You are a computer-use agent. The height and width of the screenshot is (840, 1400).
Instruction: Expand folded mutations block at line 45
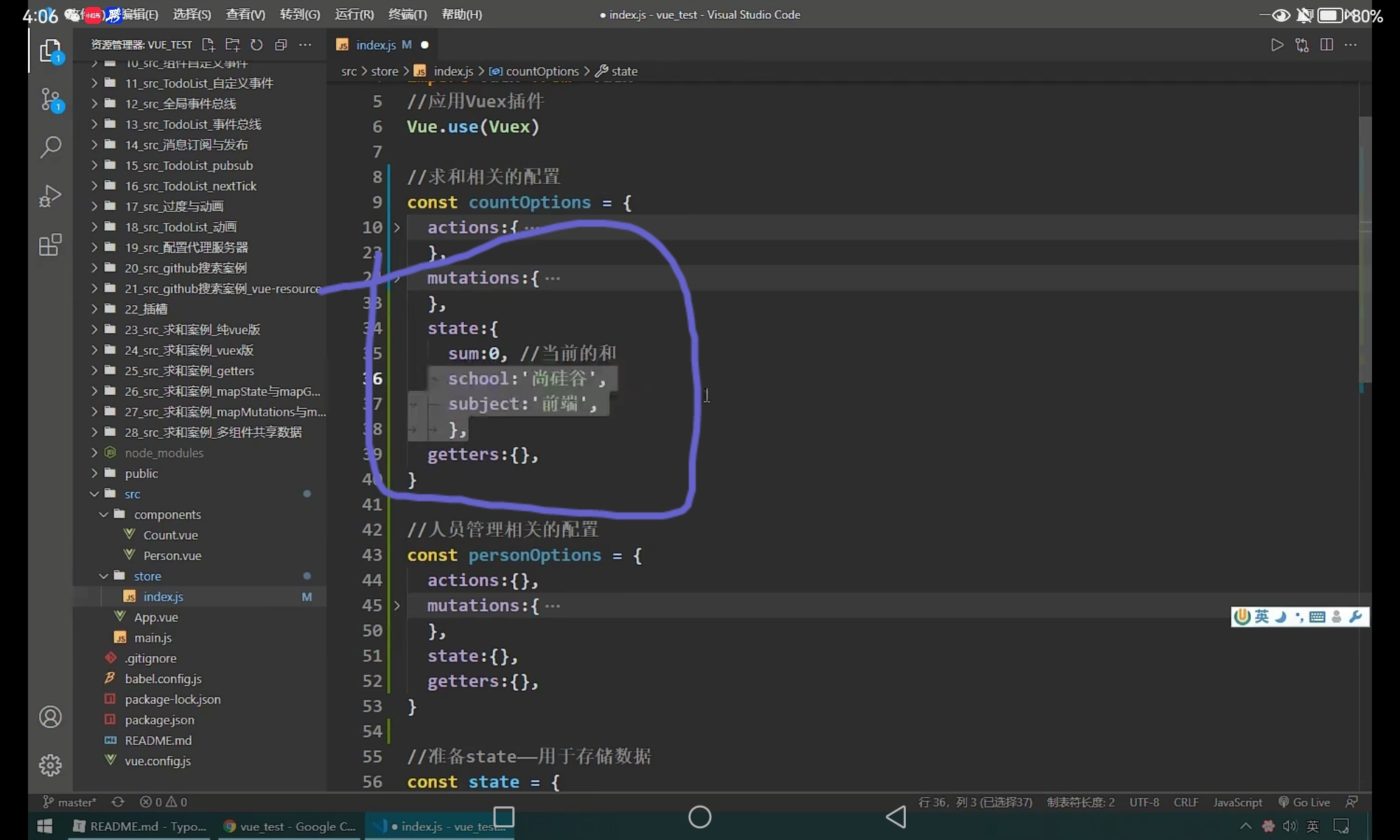[397, 605]
